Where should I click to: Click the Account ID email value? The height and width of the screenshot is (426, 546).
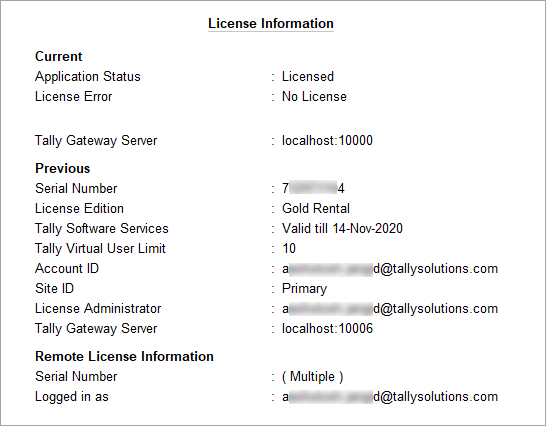tap(390, 269)
